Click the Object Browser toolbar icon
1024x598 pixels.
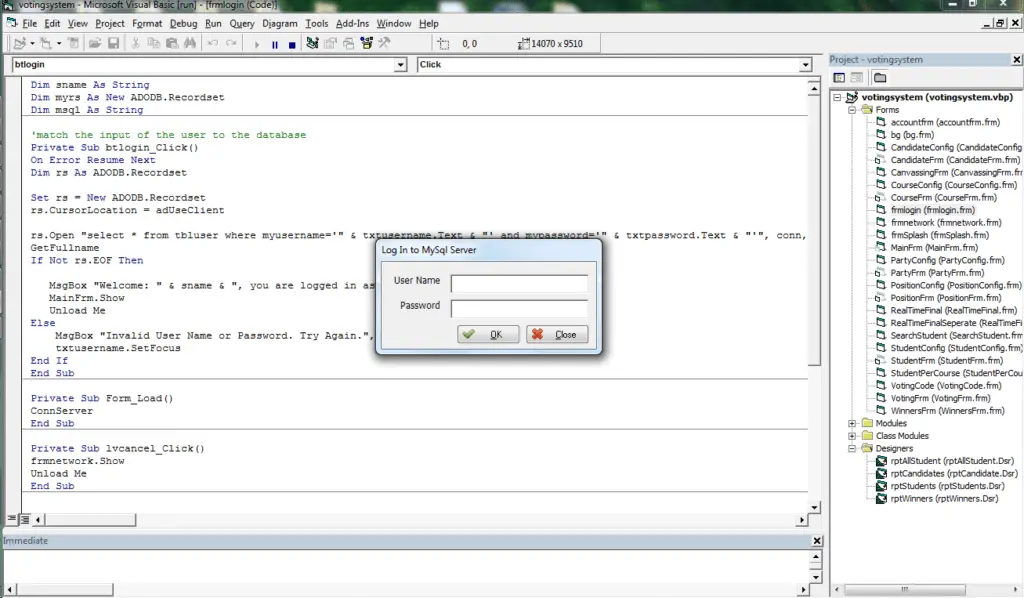[367, 44]
